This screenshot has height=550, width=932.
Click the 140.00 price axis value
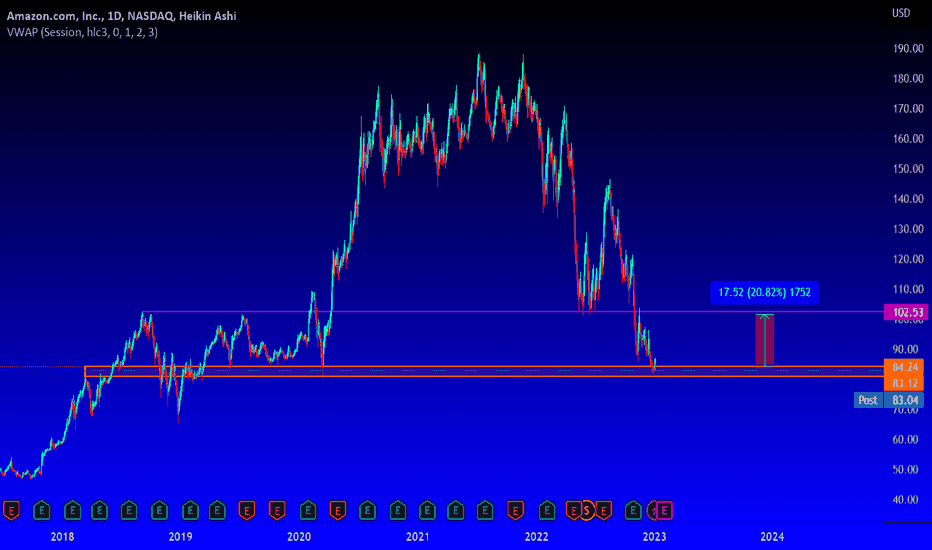point(908,199)
